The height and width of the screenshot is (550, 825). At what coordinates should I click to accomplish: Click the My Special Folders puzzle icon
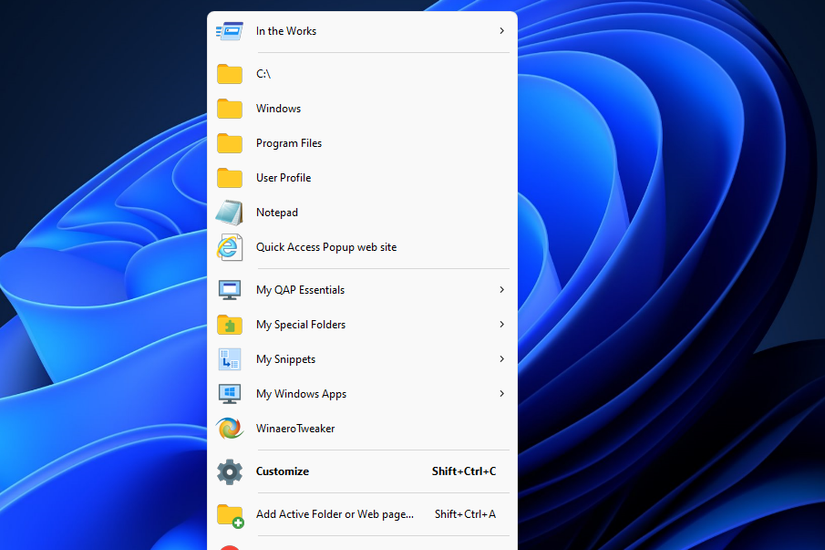tap(229, 325)
